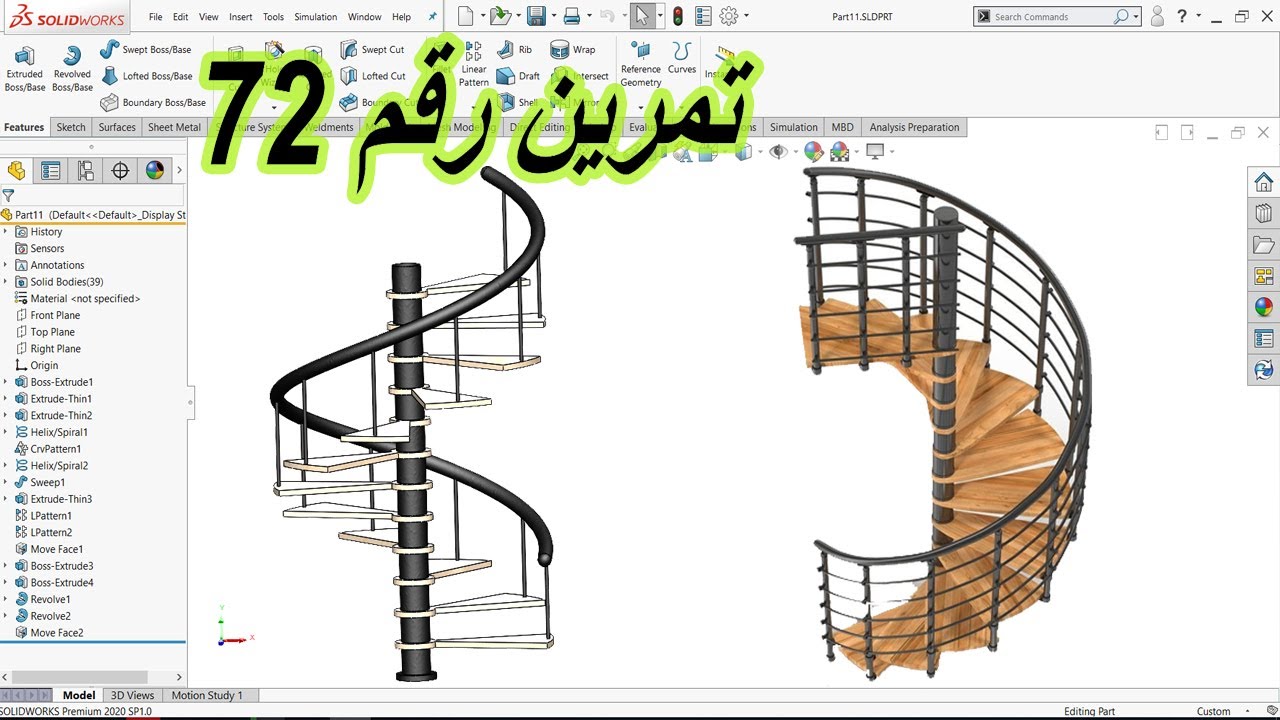Viewport: 1280px width, 720px height.
Task: Click Apply Scene icon in view toolbar
Action: click(839, 152)
